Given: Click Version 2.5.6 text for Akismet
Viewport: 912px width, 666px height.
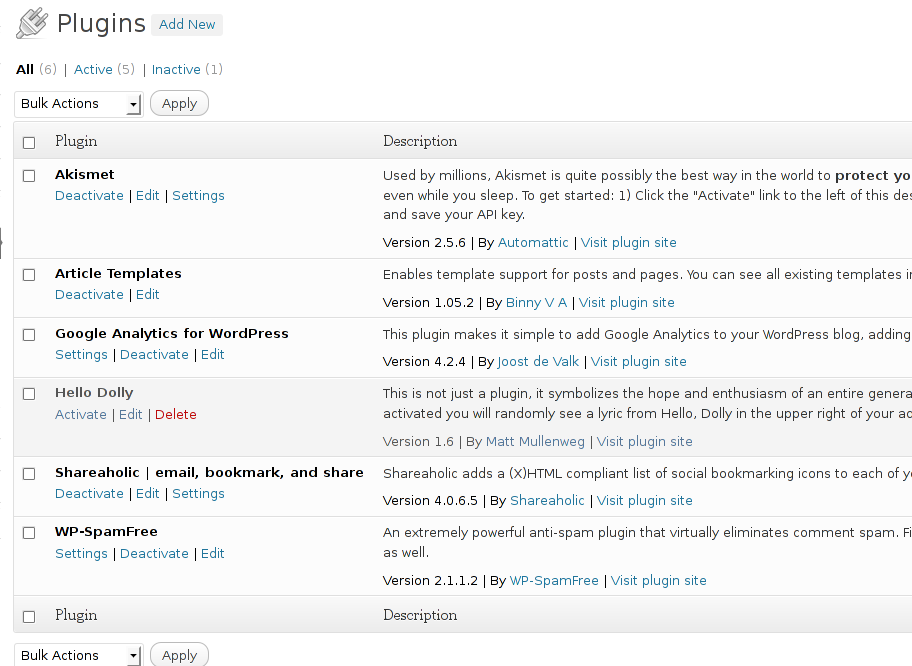Looking at the screenshot, I should tap(424, 243).
